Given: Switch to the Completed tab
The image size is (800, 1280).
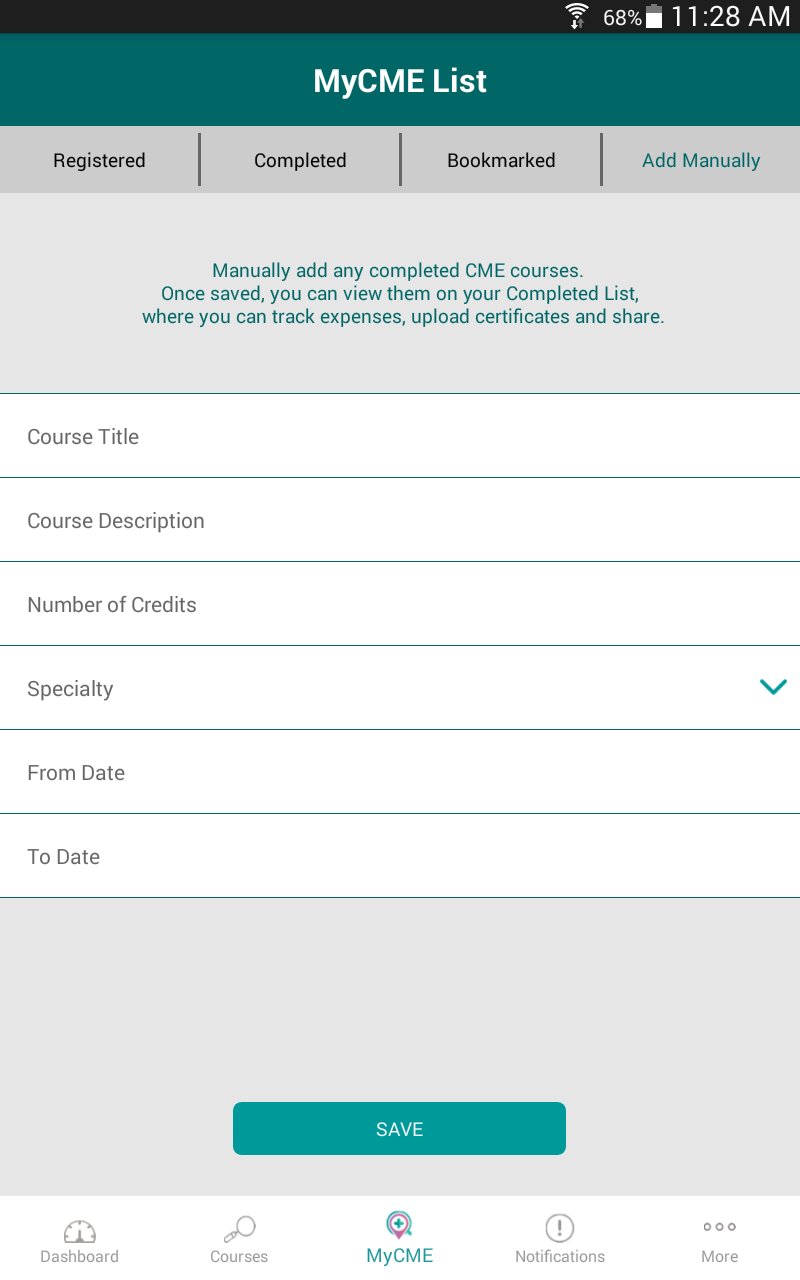Looking at the screenshot, I should pos(300,160).
